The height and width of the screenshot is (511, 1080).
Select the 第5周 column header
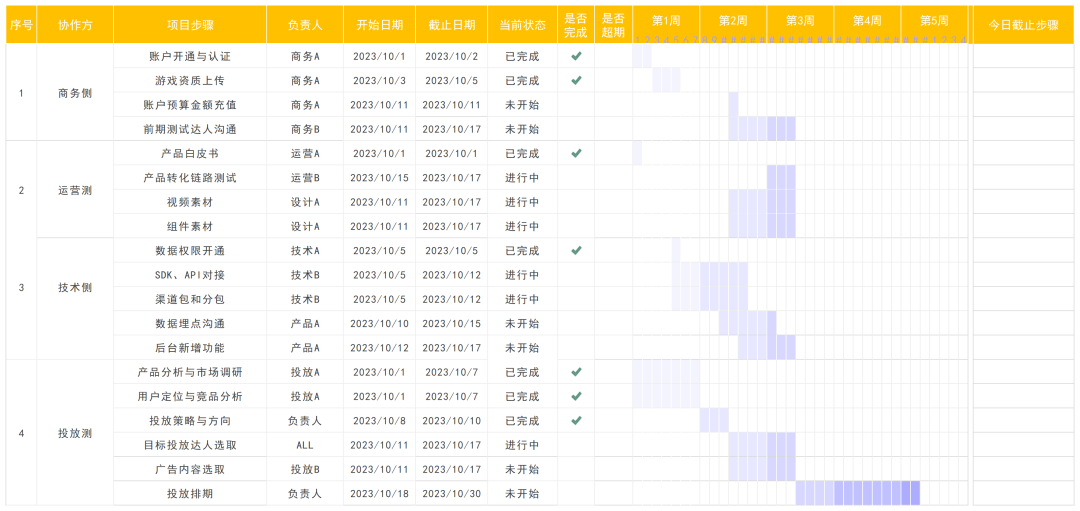[934, 20]
